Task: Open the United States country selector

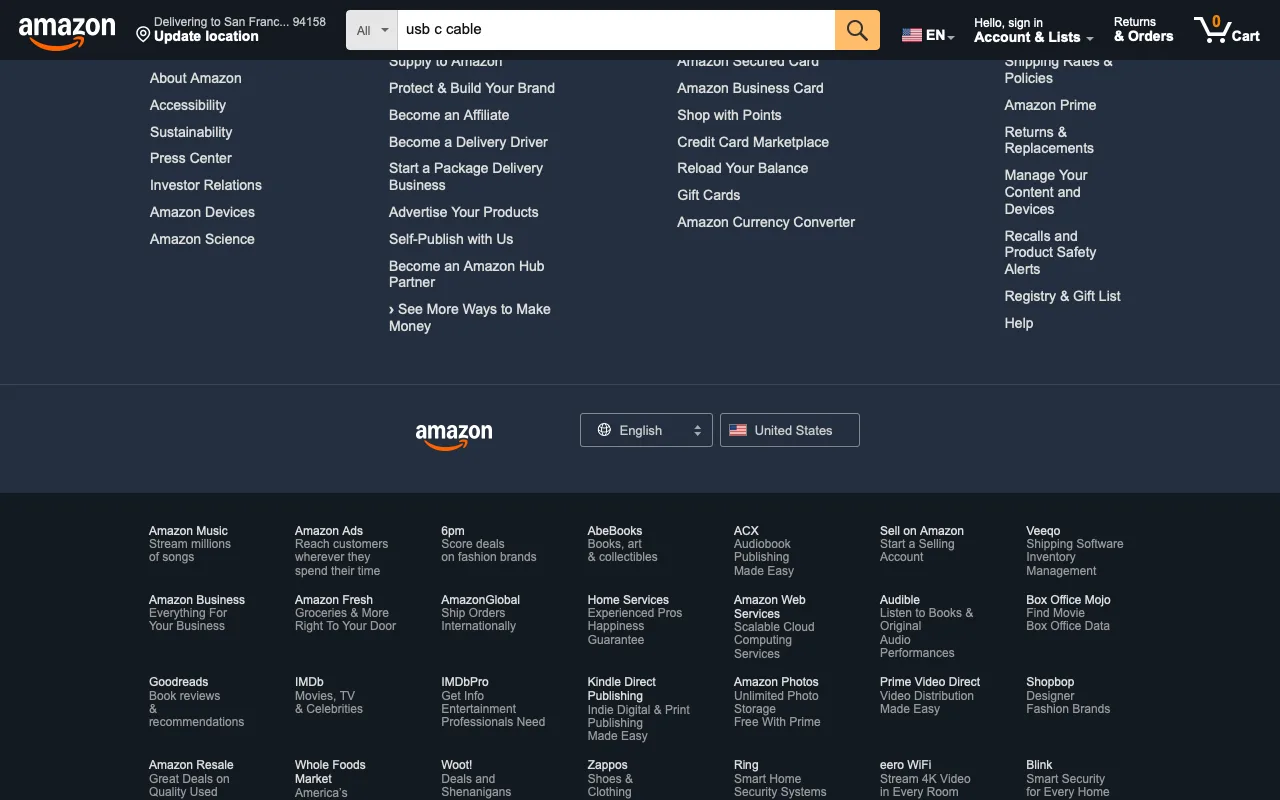Action: click(790, 430)
